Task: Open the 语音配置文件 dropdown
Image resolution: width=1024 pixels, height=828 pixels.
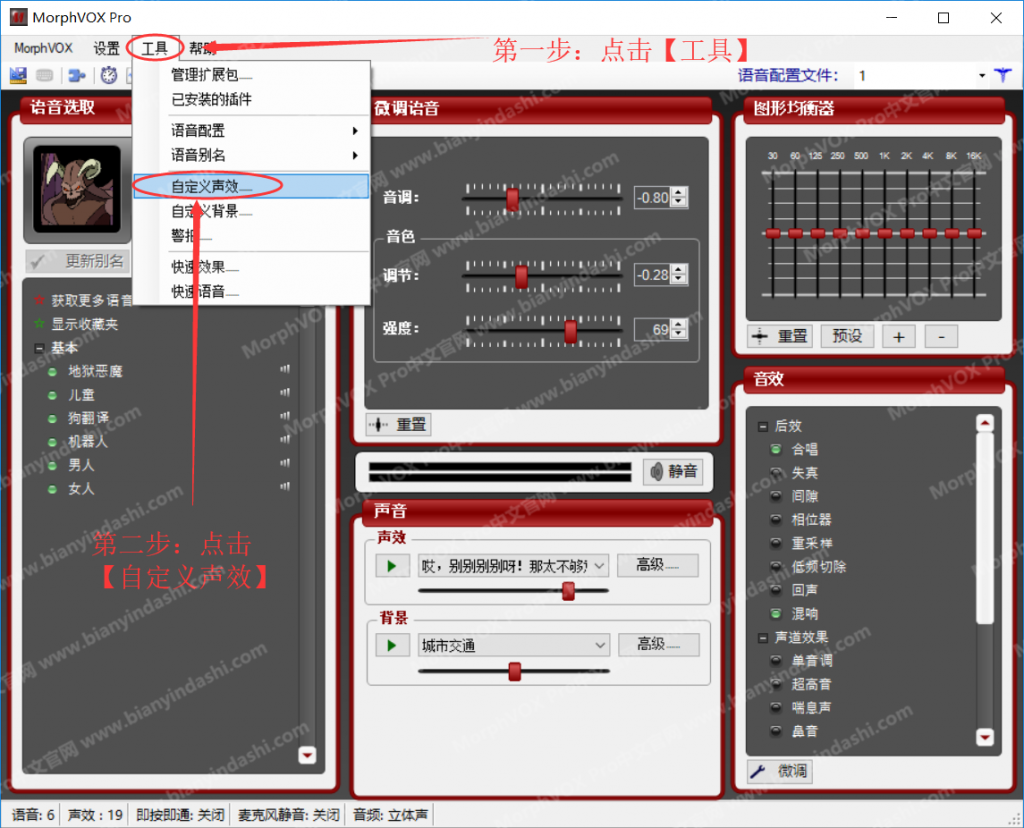Action: pyautogui.click(x=982, y=76)
